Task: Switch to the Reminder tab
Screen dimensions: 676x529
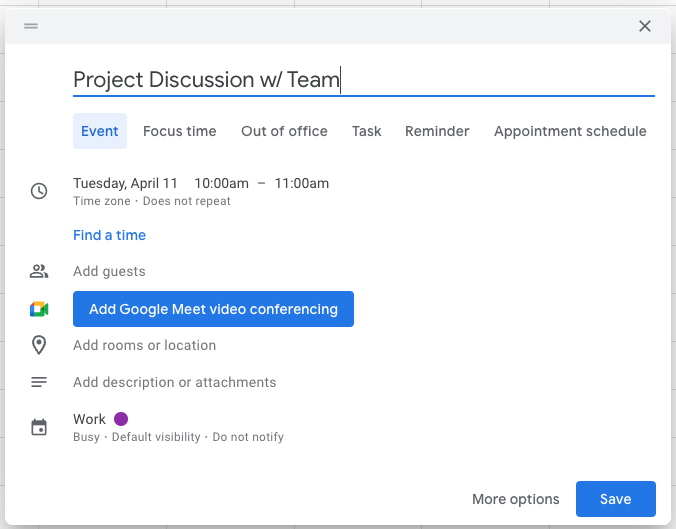Action: (x=437, y=131)
